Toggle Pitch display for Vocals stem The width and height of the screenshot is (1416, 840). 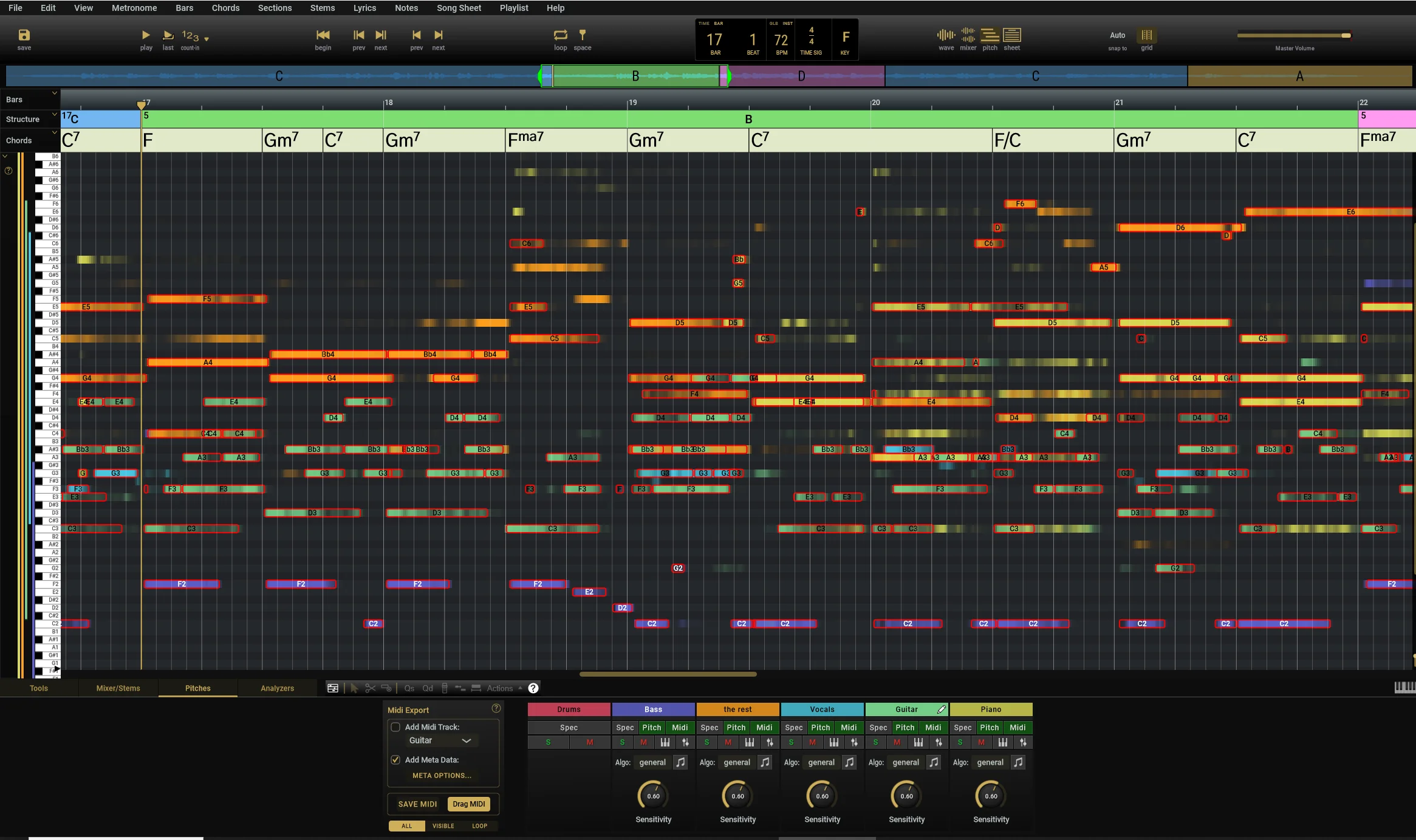pos(820,728)
